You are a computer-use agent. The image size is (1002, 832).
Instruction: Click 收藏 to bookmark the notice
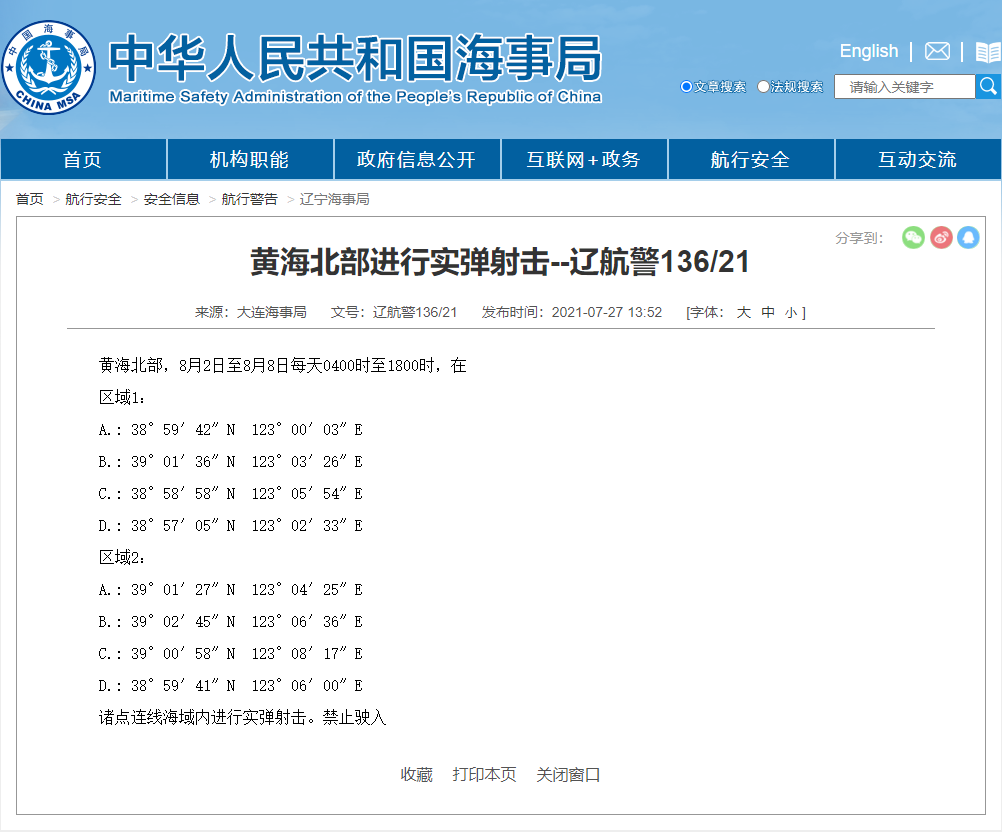tap(417, 774)
